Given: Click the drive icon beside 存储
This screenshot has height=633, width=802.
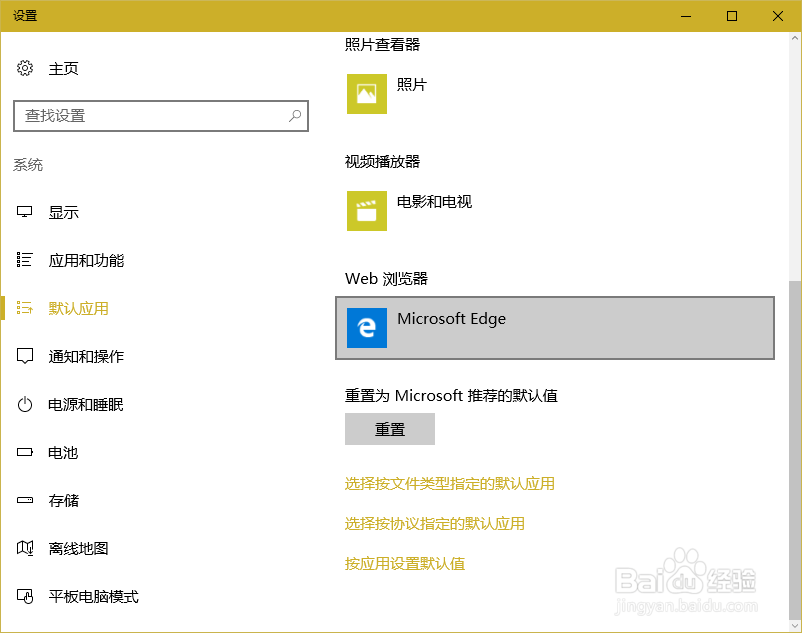Looking at the screenshot, I should tap(26, 500).
